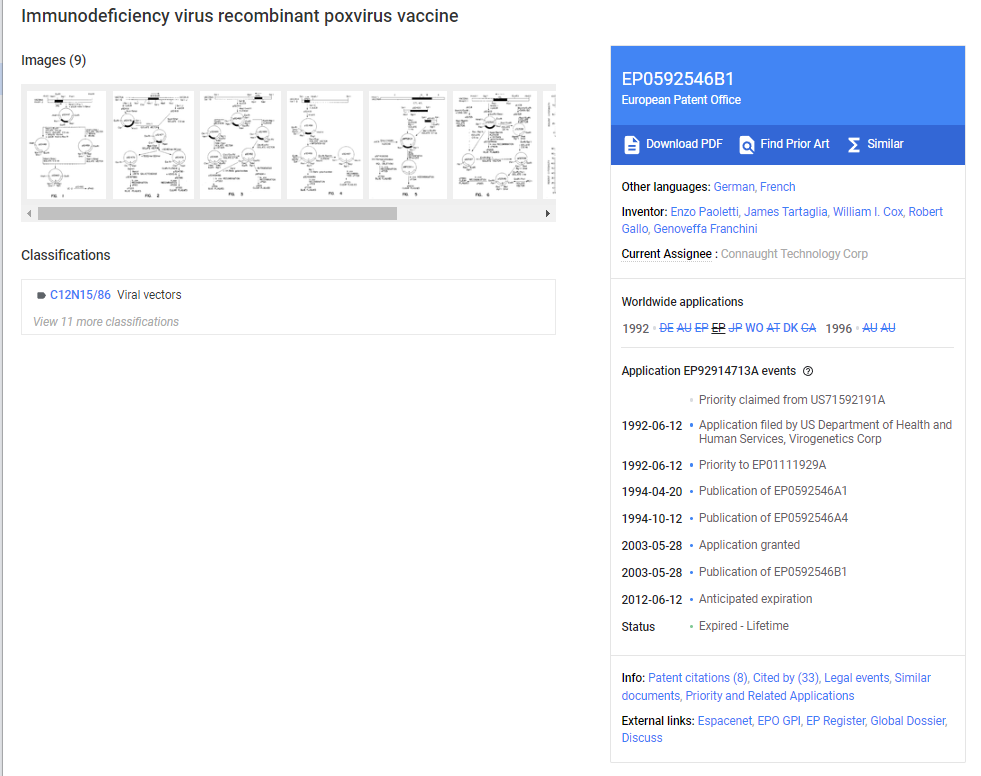Viewport: 981px width, 776px height.
Task: Open the 1992 AU application
Action: (684, 328)
